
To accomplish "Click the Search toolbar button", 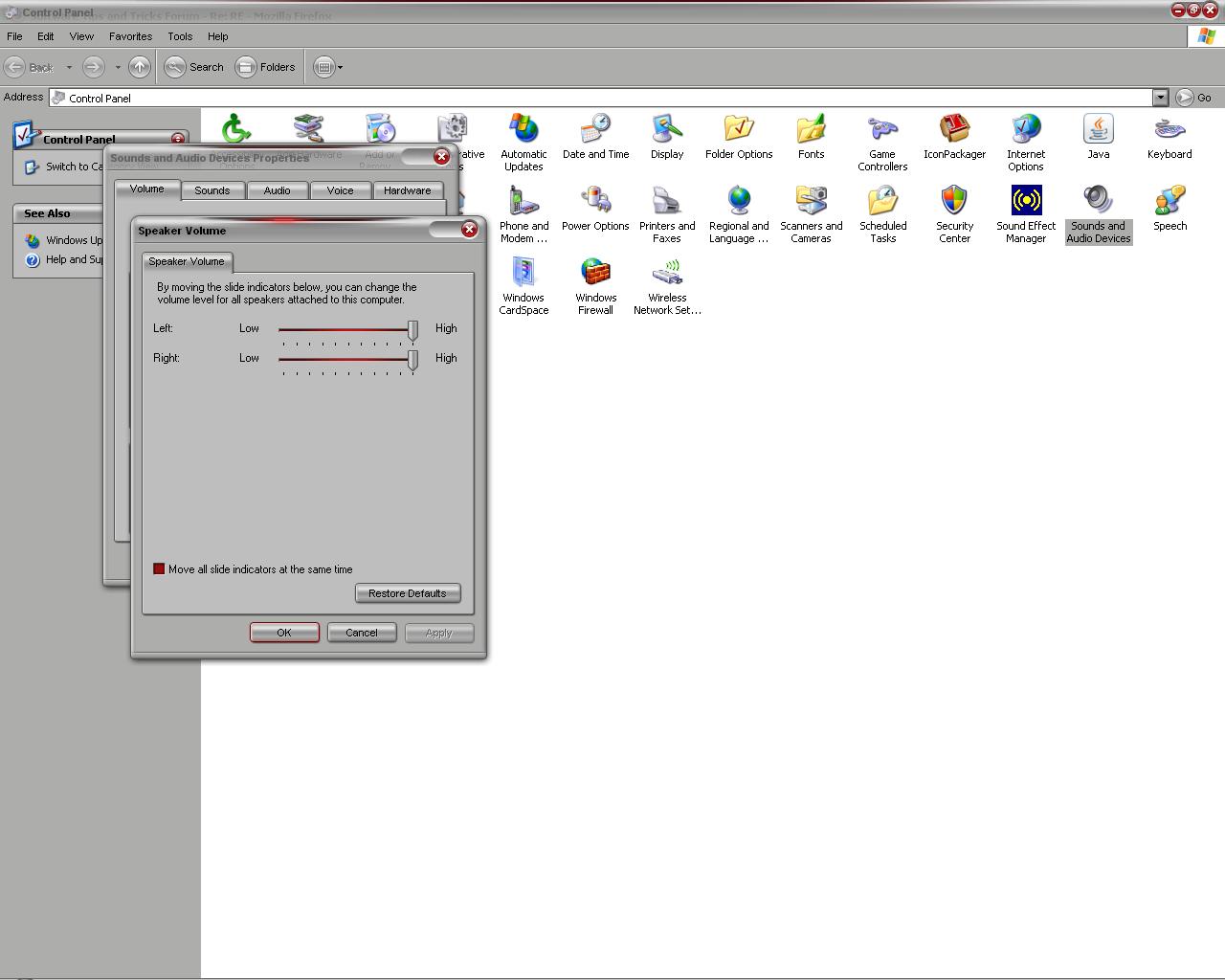I will (194, 67).
